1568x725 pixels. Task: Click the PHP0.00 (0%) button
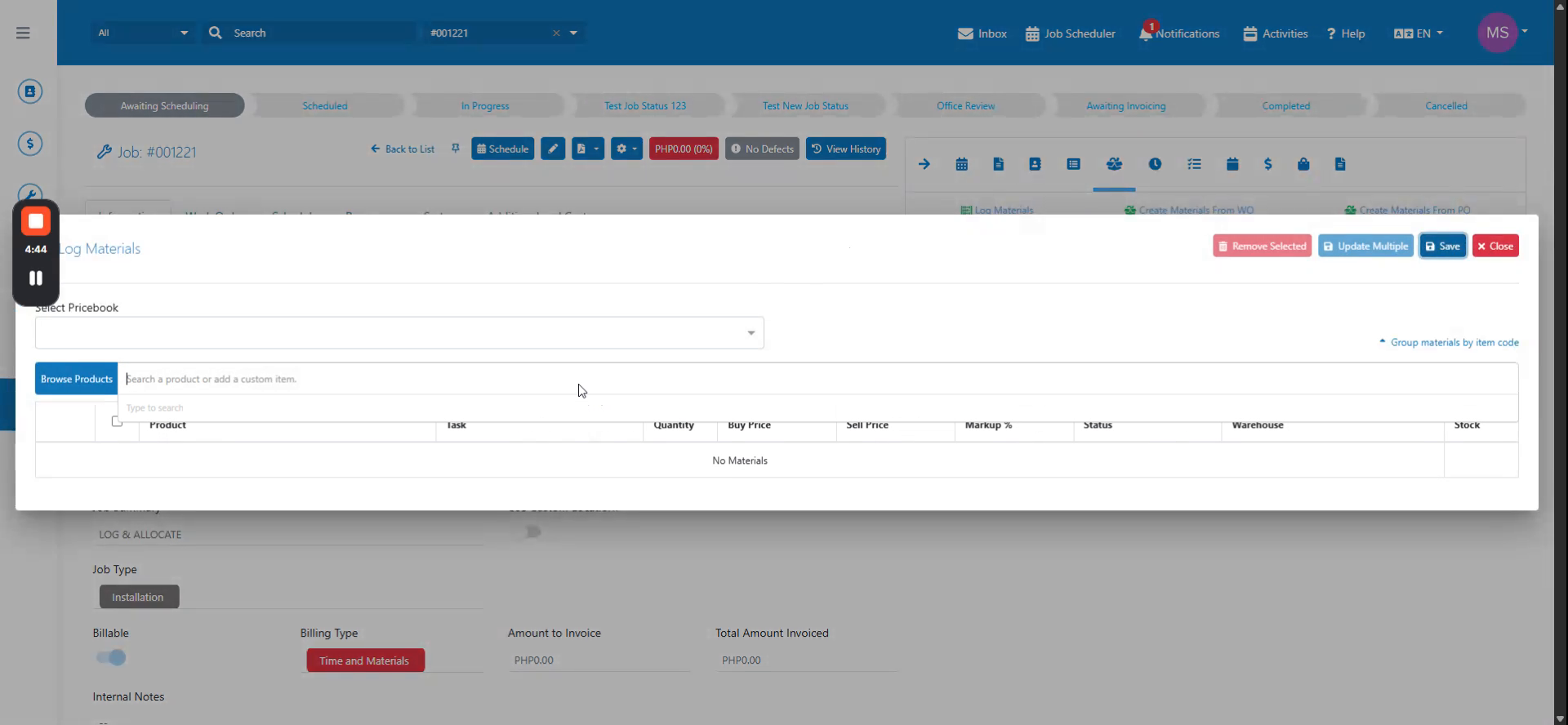click(684, 149)
